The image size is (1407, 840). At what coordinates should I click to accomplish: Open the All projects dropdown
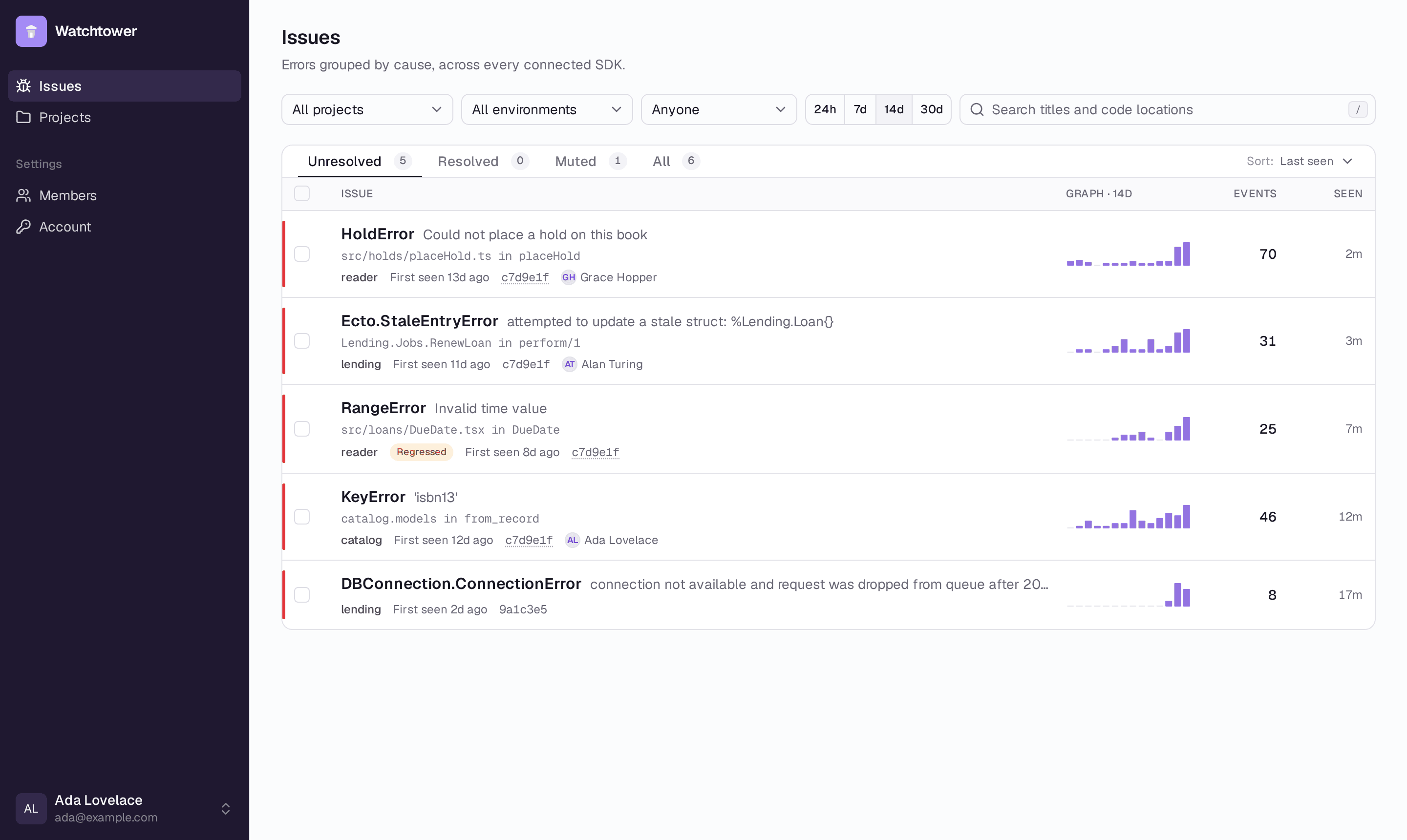click(x=367, y=109)
